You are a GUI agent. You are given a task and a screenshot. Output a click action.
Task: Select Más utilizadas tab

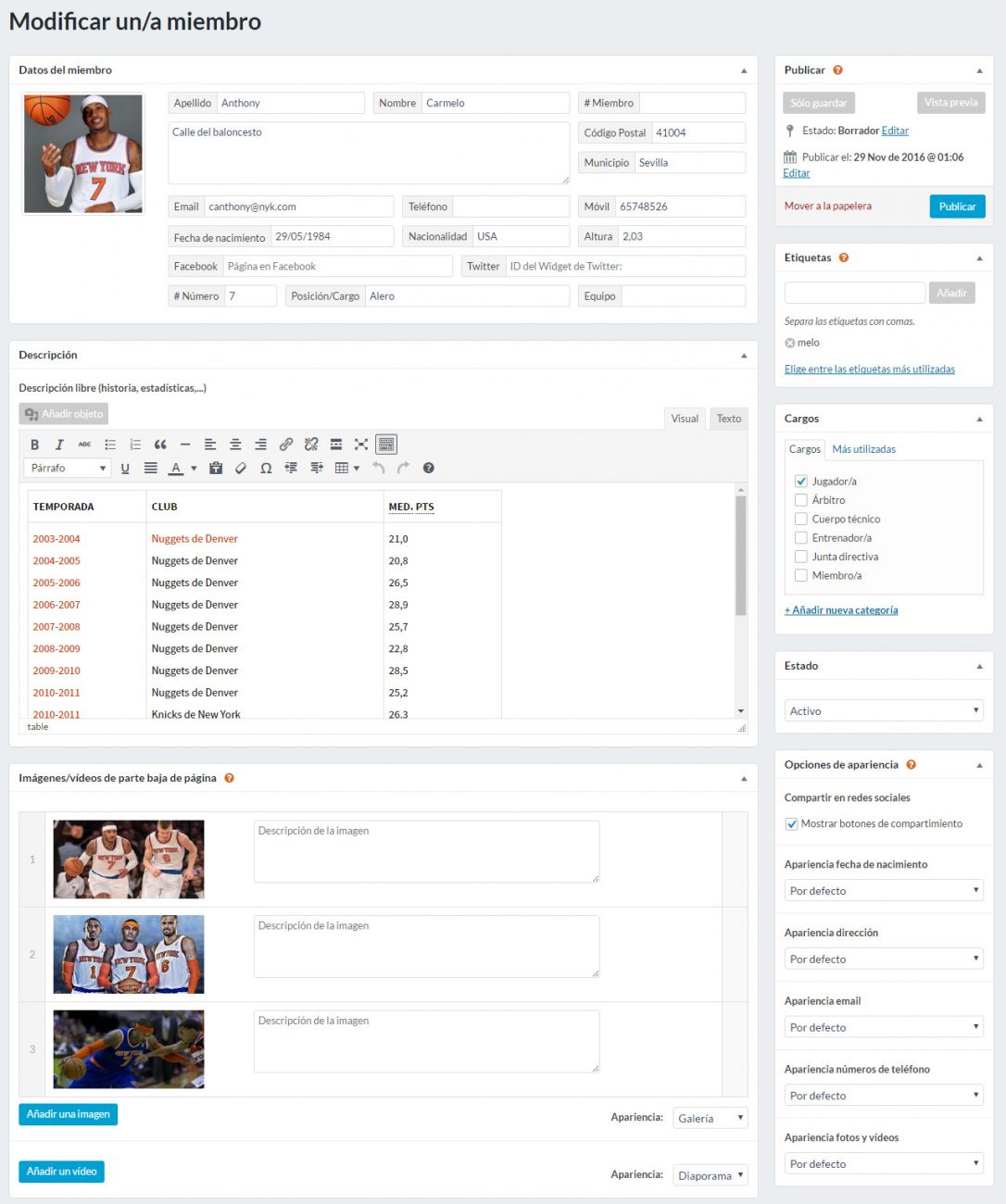pos(864,449)
